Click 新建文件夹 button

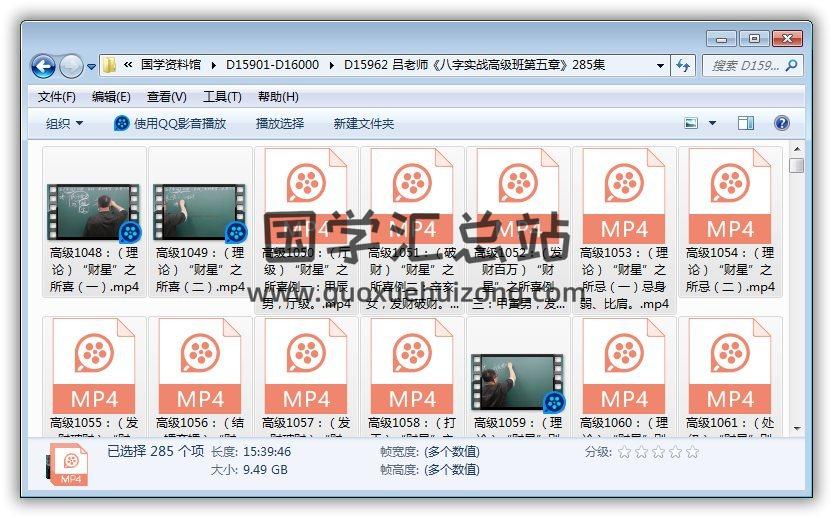tap(363, 124)
